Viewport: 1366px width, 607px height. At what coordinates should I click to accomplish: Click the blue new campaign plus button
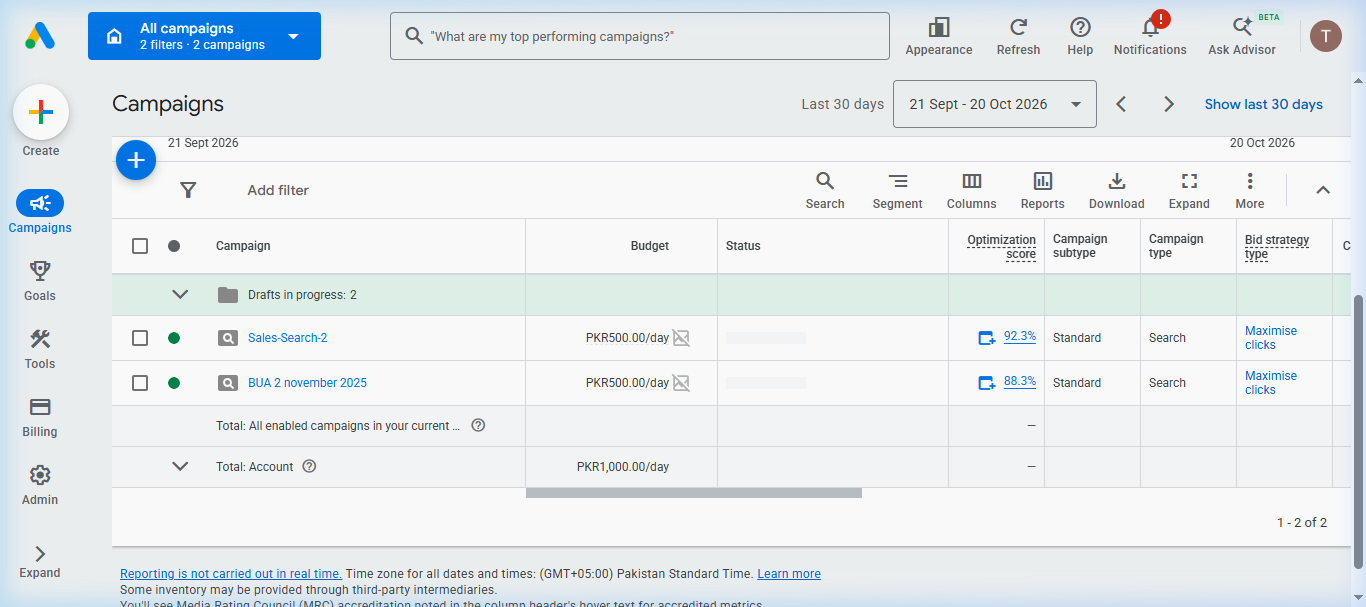tap(136, 160)
